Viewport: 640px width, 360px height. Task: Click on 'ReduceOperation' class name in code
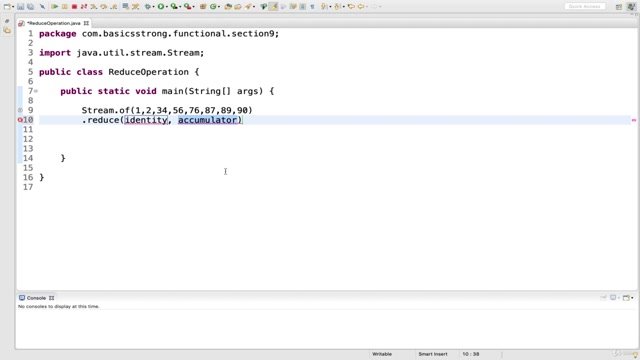pyautogui.click(x=149, y=72)
